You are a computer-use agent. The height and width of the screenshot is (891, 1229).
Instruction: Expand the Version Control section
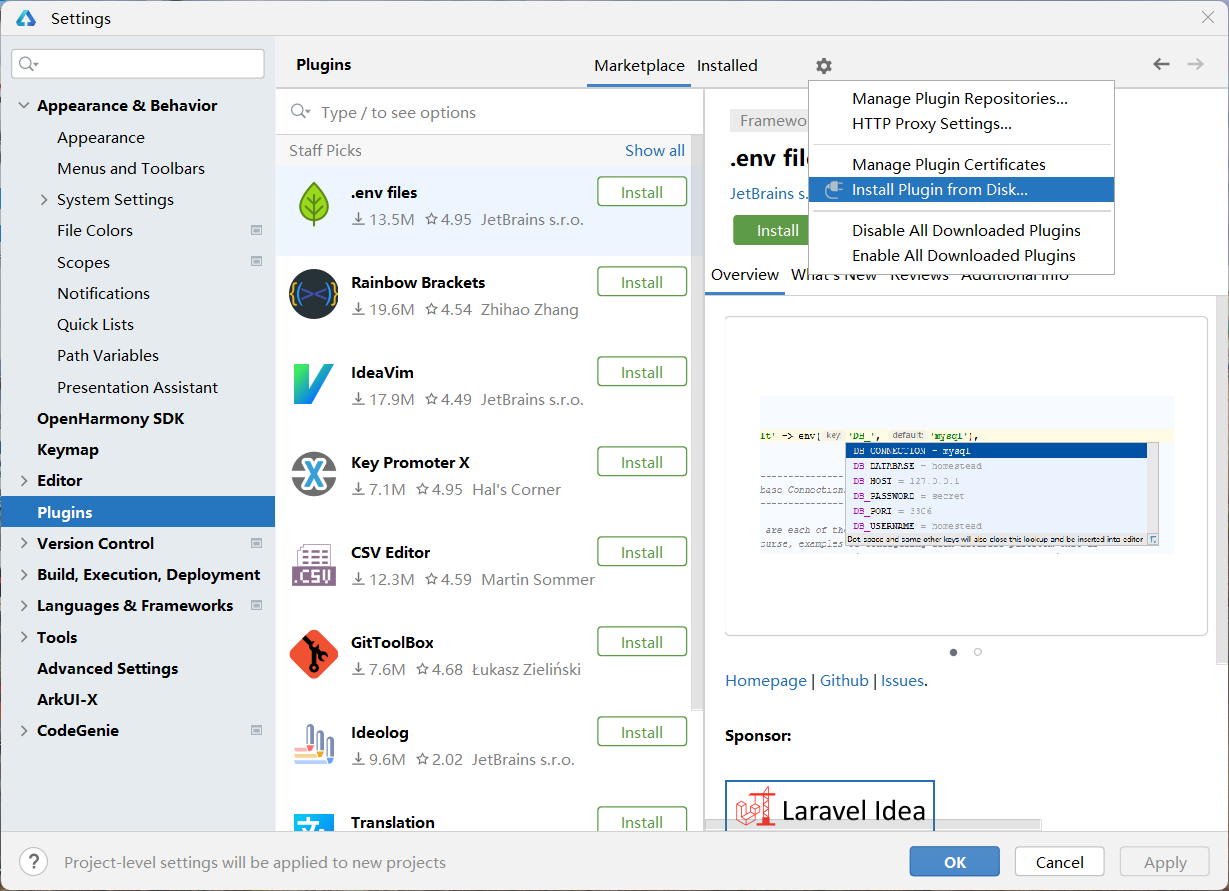pos(24,544)
